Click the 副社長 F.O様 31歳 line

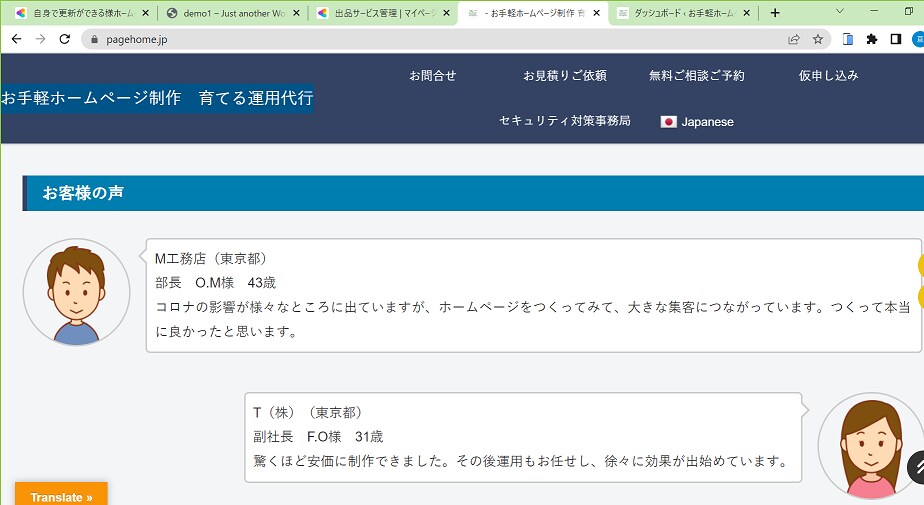(x=318, y=437)
